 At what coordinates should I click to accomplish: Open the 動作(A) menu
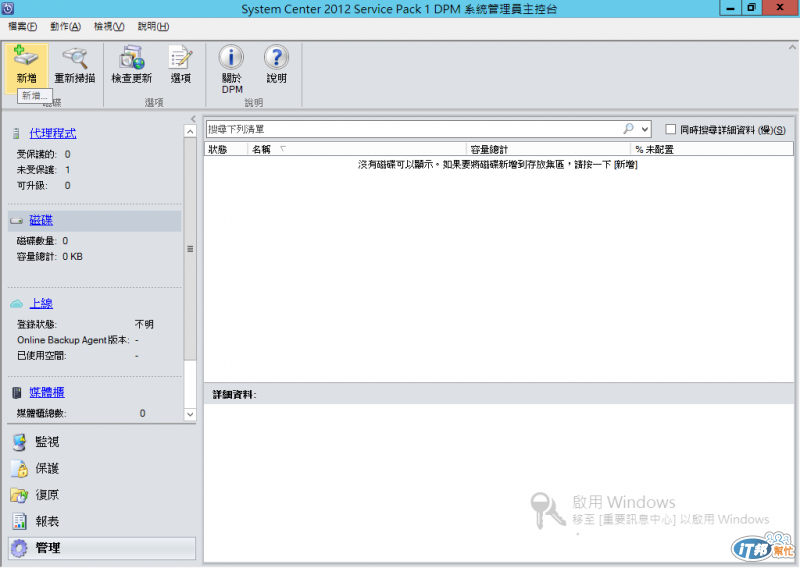coord(65,27)
